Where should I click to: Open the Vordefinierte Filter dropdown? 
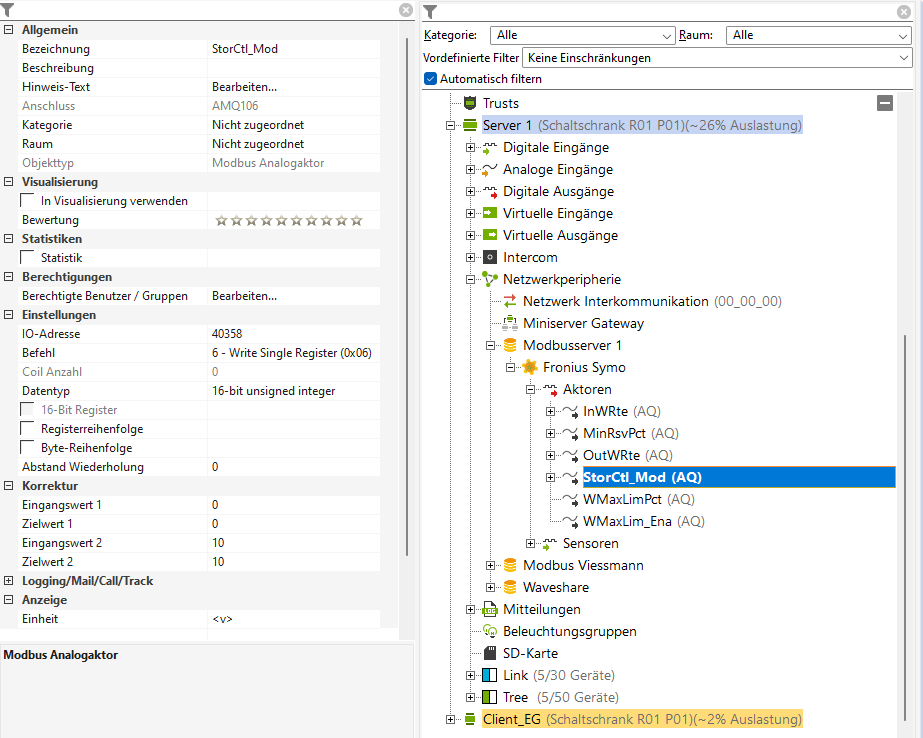tap(718, 58)
